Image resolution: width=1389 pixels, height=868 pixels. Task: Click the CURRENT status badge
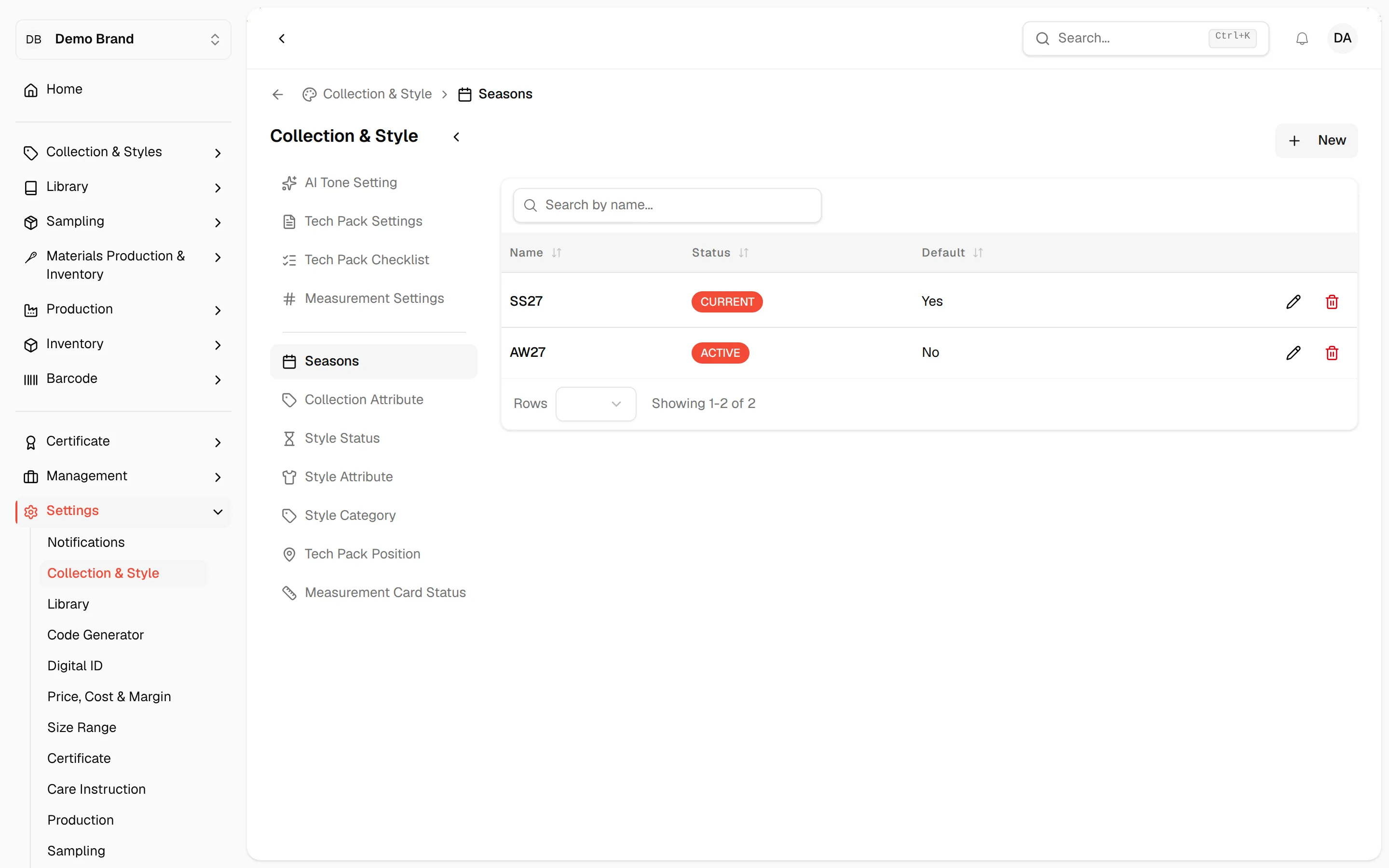pyautogui.click(x=727, y=301)
